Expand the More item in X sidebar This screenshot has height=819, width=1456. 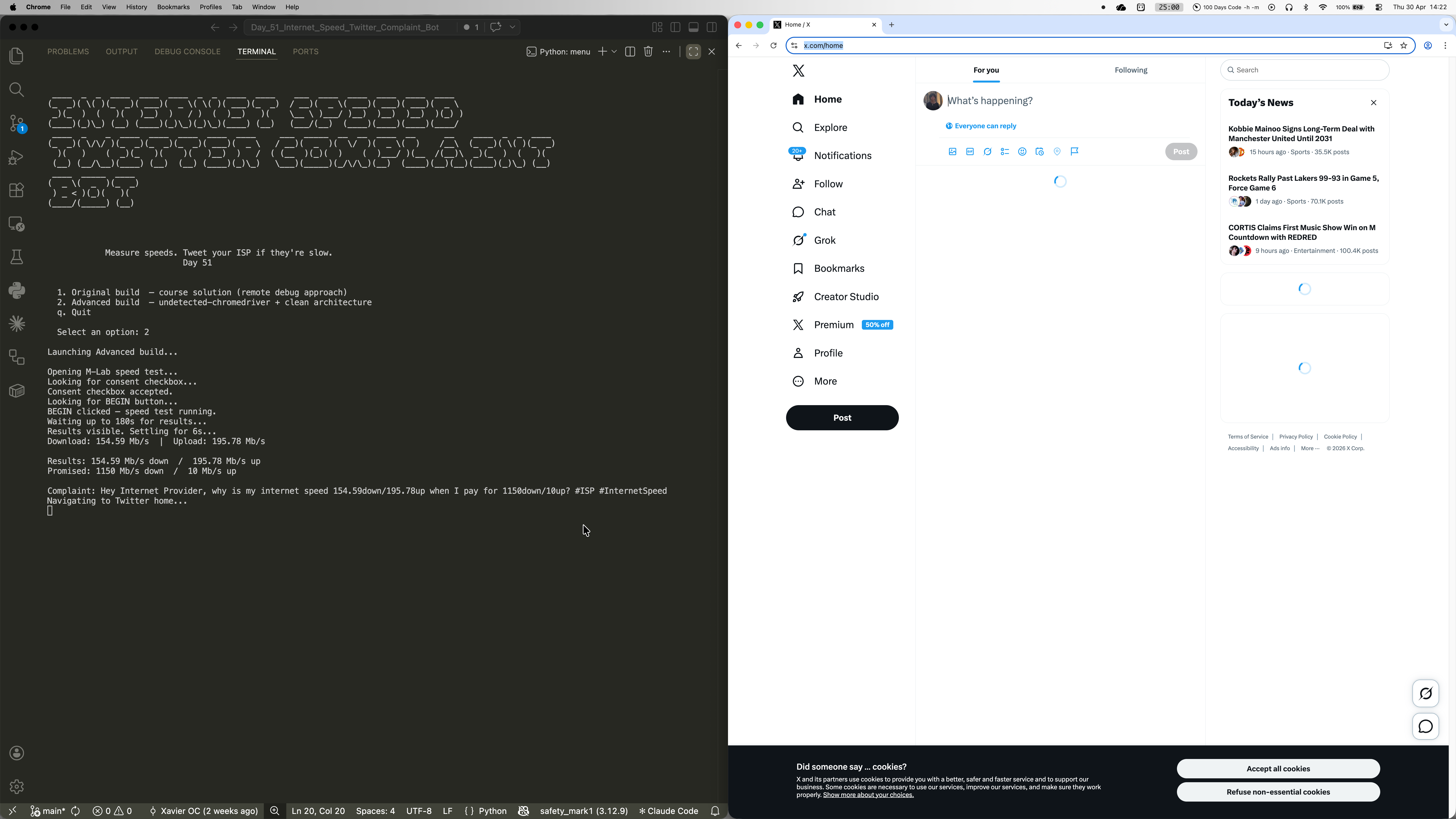tap(814, 381)
